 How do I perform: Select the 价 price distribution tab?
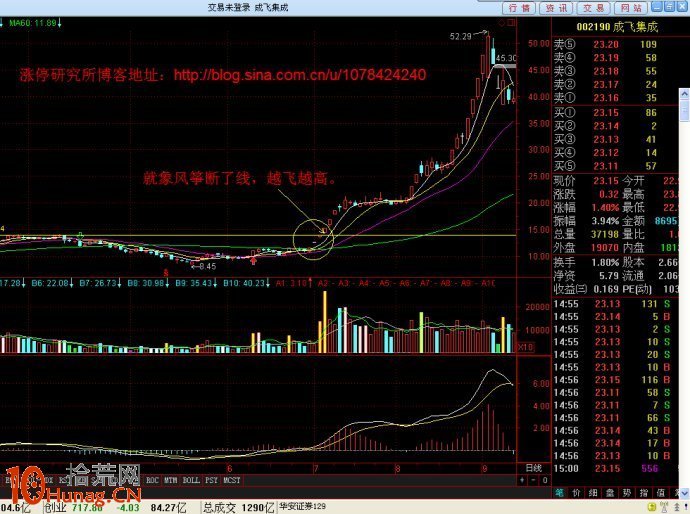(576, 493)
